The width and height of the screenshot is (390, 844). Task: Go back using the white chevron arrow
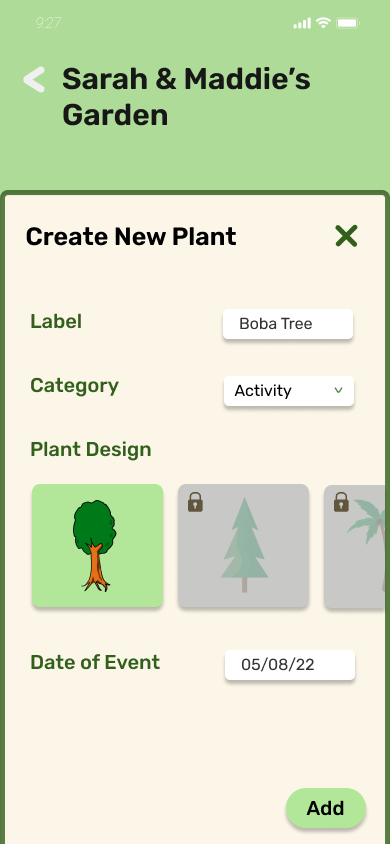point(34,80)
